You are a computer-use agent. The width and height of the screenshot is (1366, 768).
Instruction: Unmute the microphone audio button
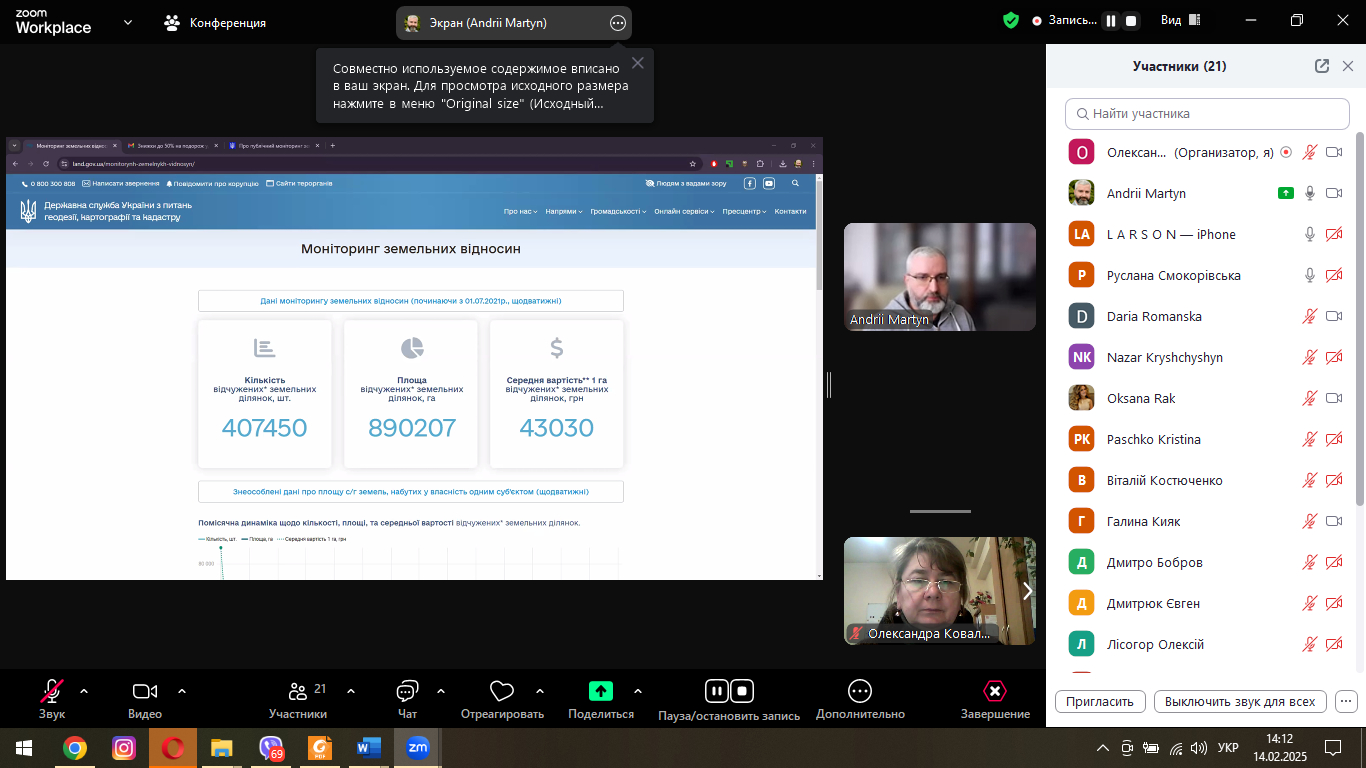(x=52, y=691)
